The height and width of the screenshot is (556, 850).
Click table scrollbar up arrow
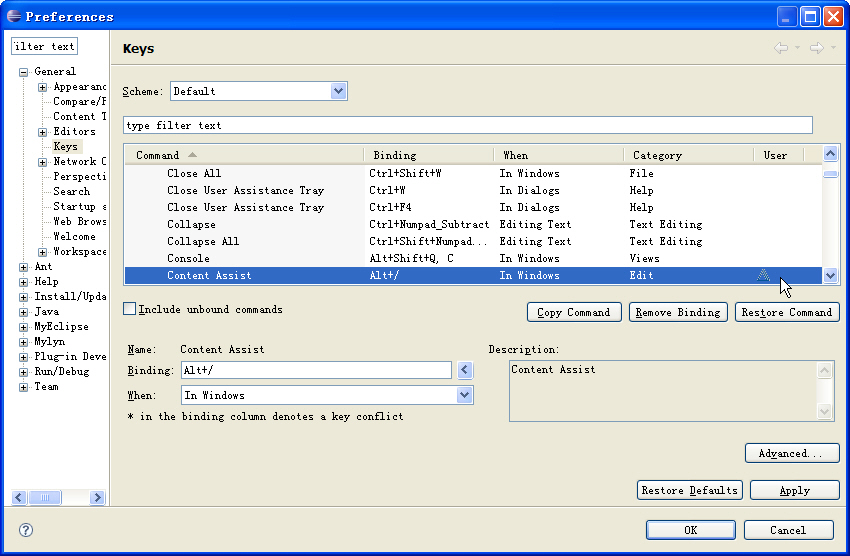(830, 153)
